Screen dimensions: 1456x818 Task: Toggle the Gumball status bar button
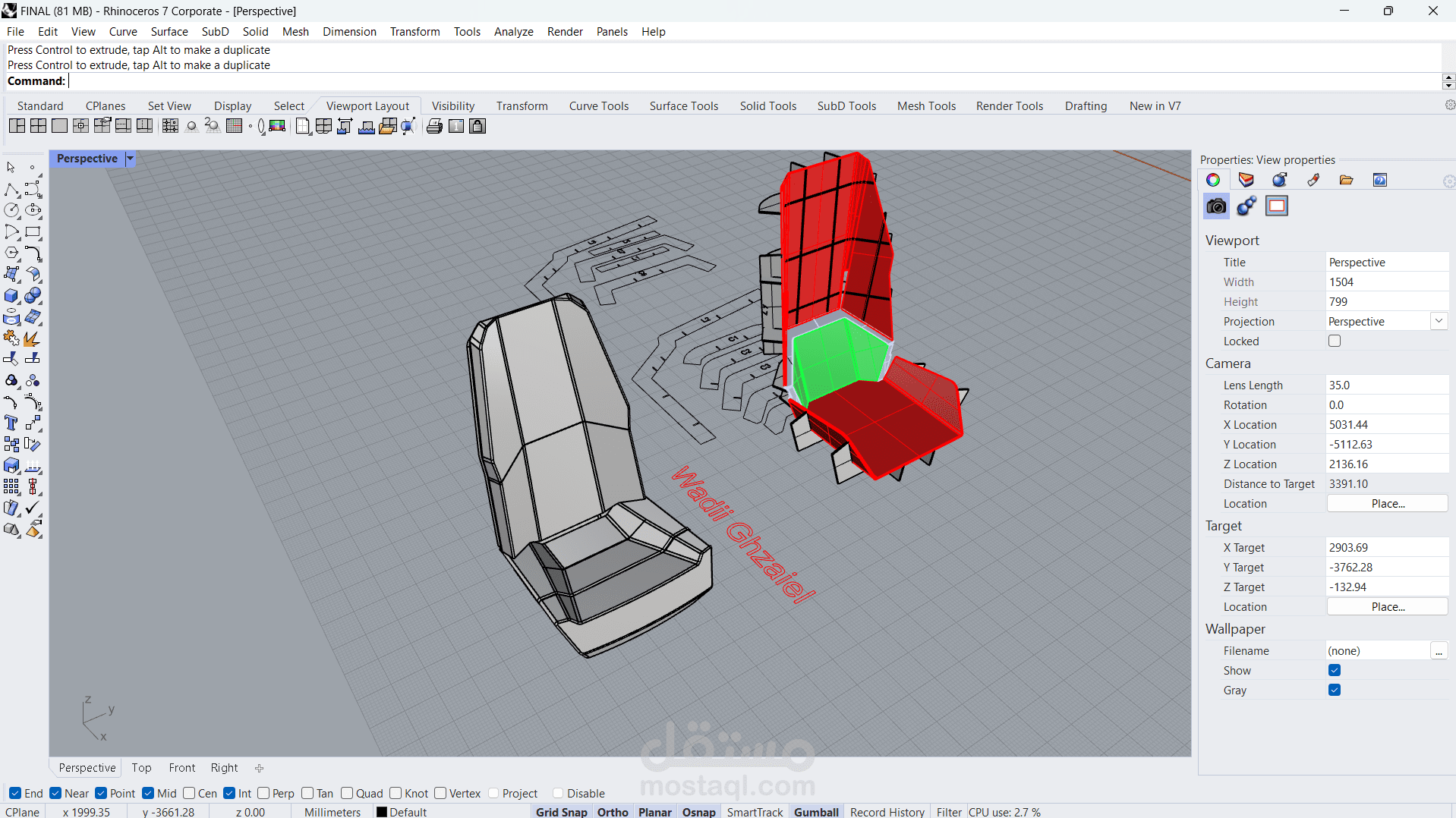tap(816, 811)
